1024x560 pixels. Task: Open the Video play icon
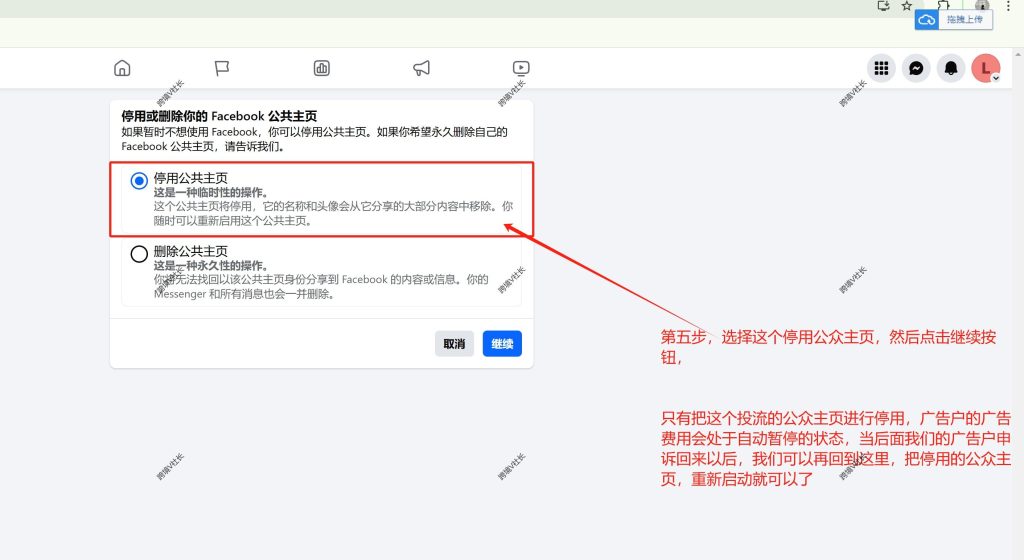point(521,68)
